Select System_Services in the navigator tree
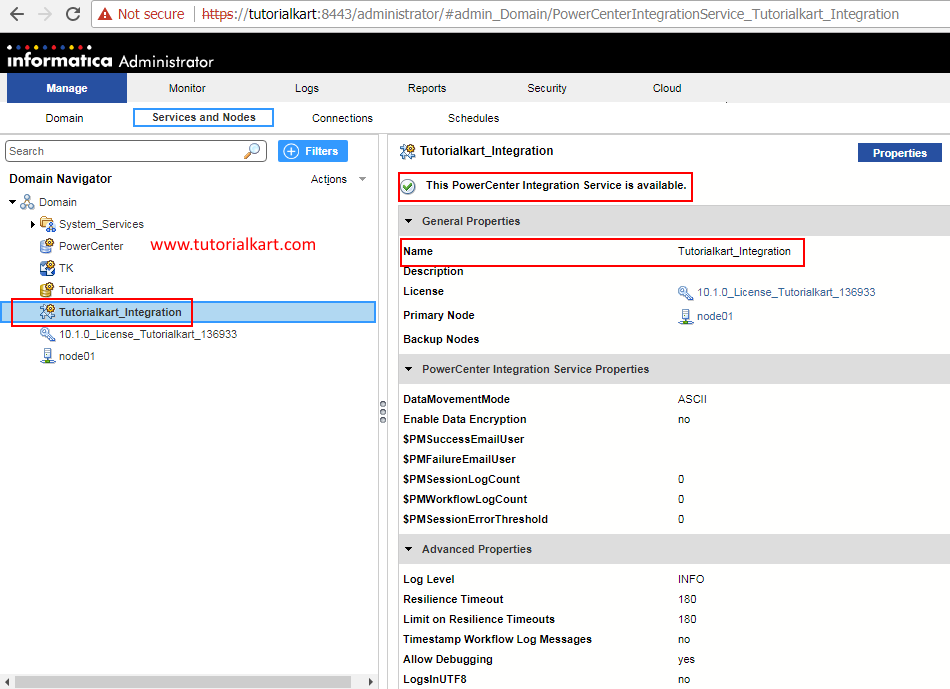The width and height of the screenshot is (950, 689). [101, 224]
